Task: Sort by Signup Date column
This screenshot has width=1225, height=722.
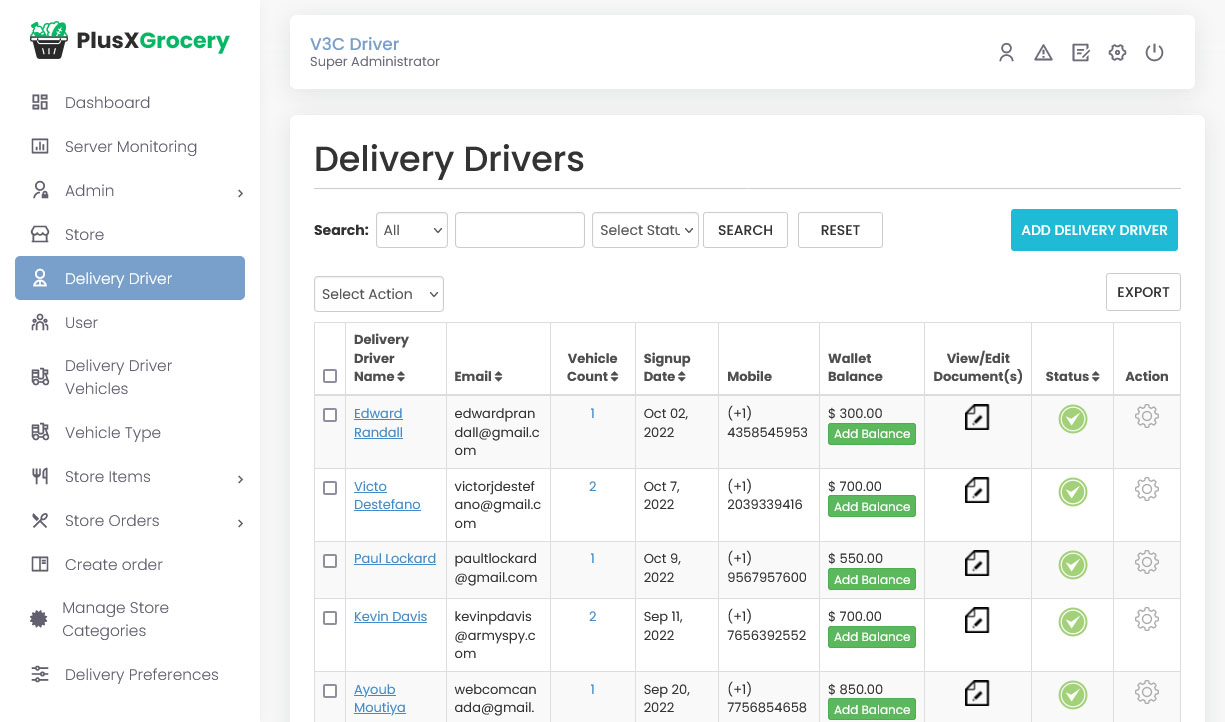Action: coord(667,367)
